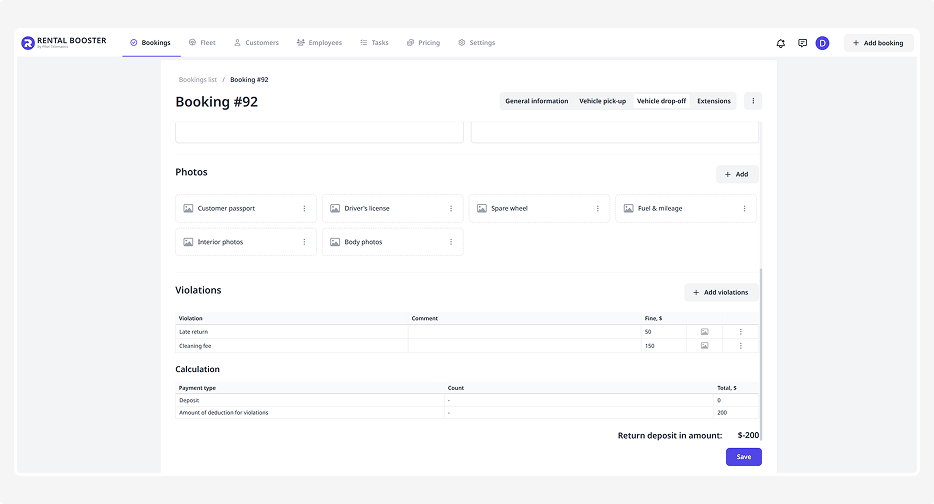Open the chat messages icon

[802, 43]
